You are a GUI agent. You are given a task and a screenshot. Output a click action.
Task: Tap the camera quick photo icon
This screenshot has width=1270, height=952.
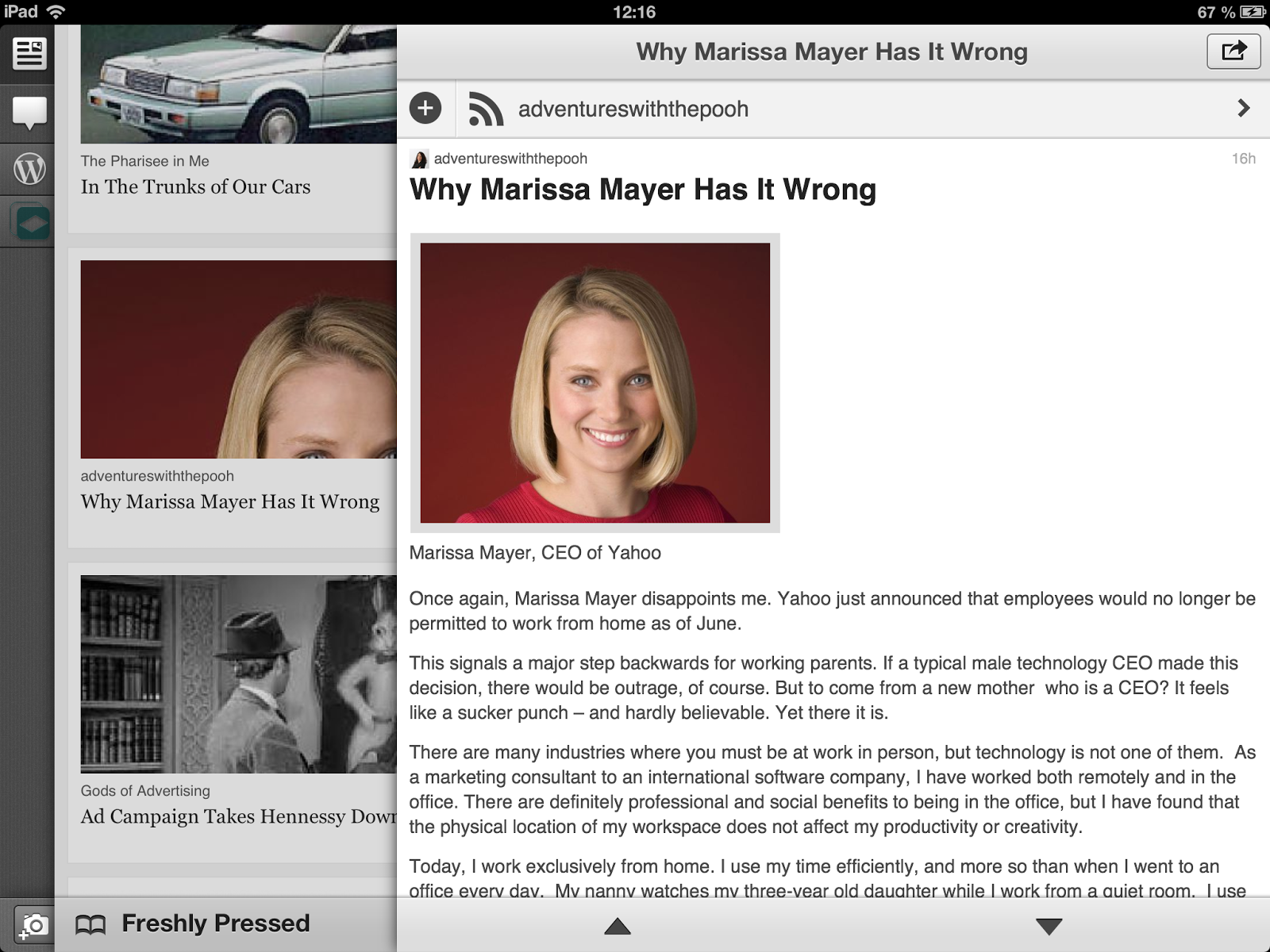(x=33, y=925)
